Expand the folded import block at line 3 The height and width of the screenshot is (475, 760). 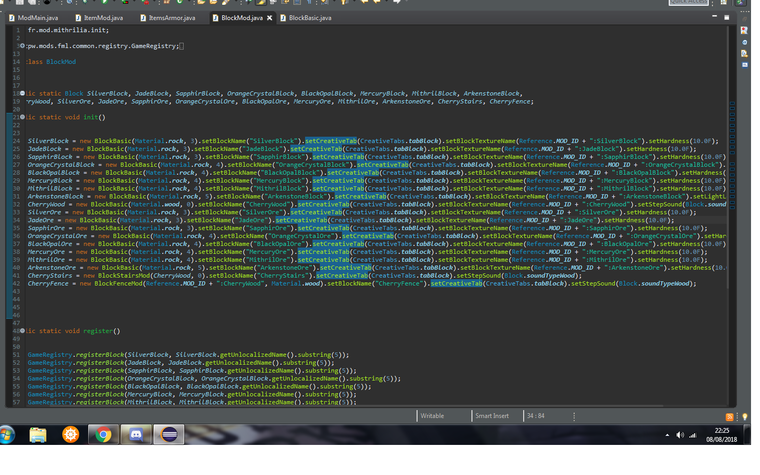[x=21, y=46]
